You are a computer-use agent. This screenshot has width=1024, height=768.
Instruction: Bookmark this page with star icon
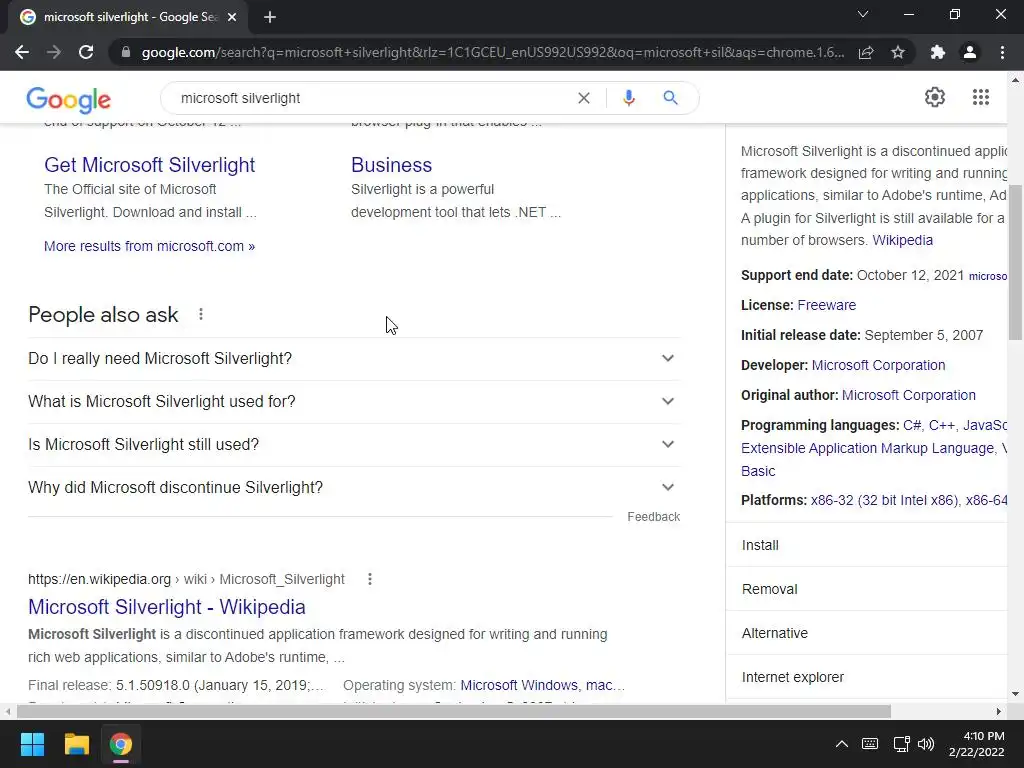click(898, 52)
